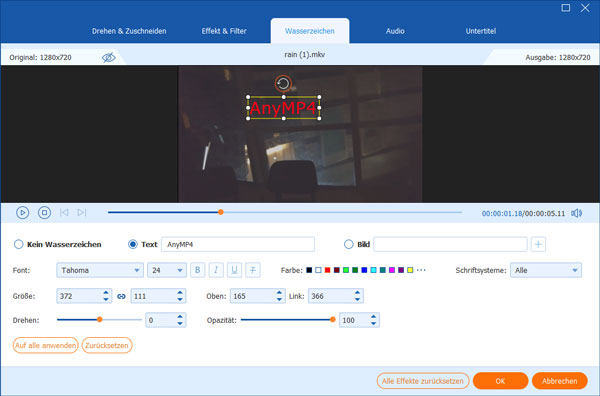This screenshot has width=600, height=396.
Task: Add watermark image with the plus button
Action: [x=538, y=244]
